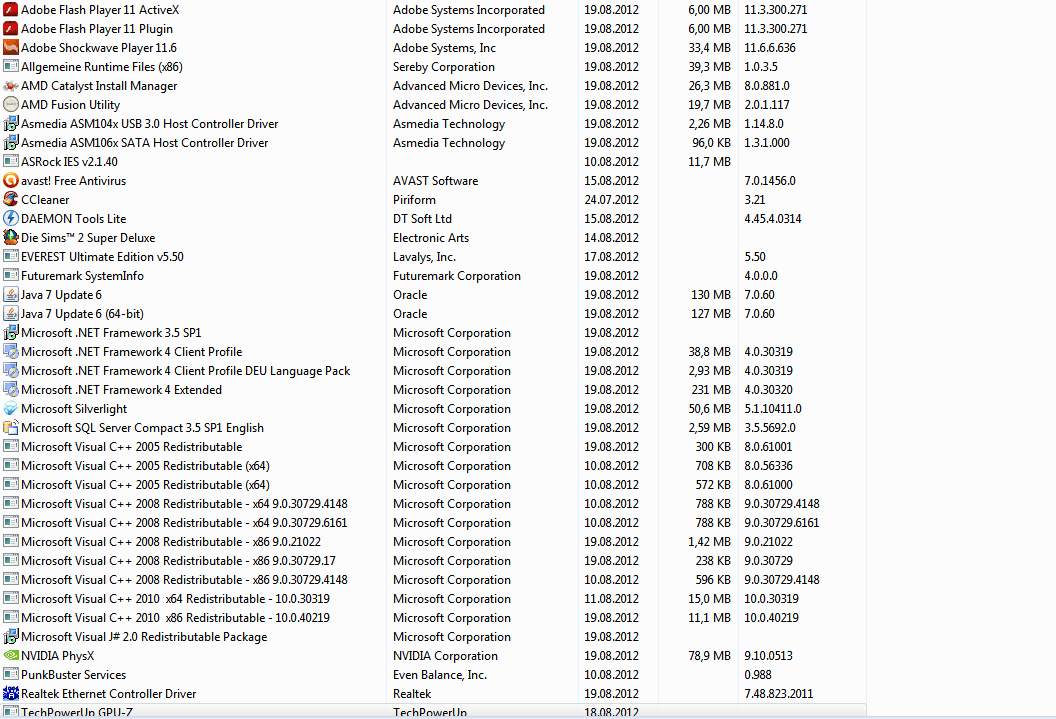
Task: Click size value 33,4 MB
Action: (x=709, y=48)
